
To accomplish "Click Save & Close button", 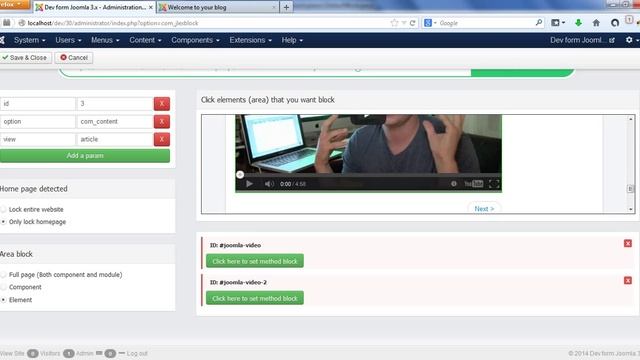I will click(25, 58).
